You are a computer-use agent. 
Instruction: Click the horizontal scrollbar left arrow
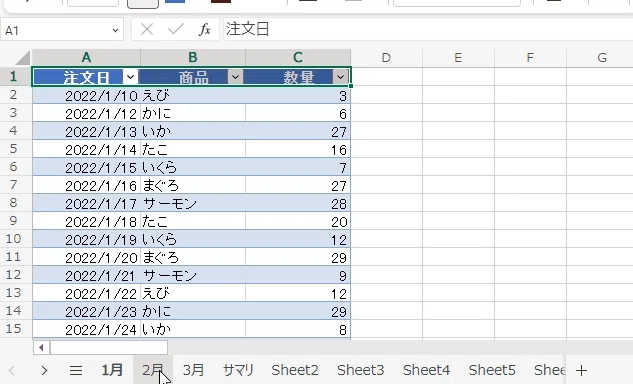pos(41,347)
